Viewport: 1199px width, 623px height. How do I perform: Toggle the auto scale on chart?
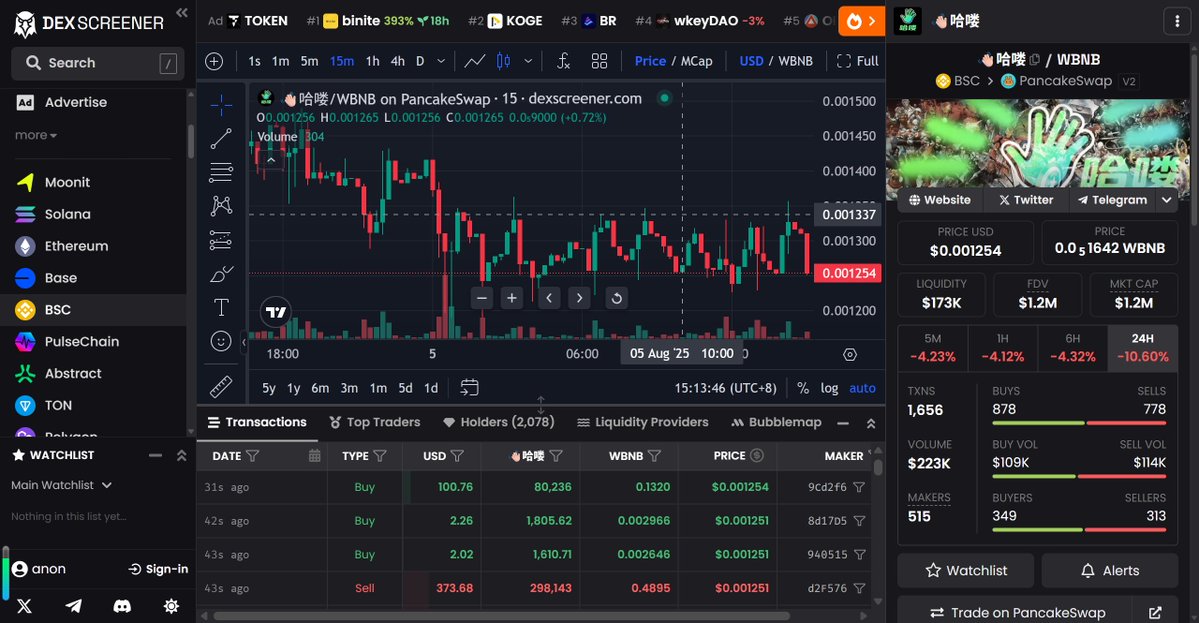863,388
